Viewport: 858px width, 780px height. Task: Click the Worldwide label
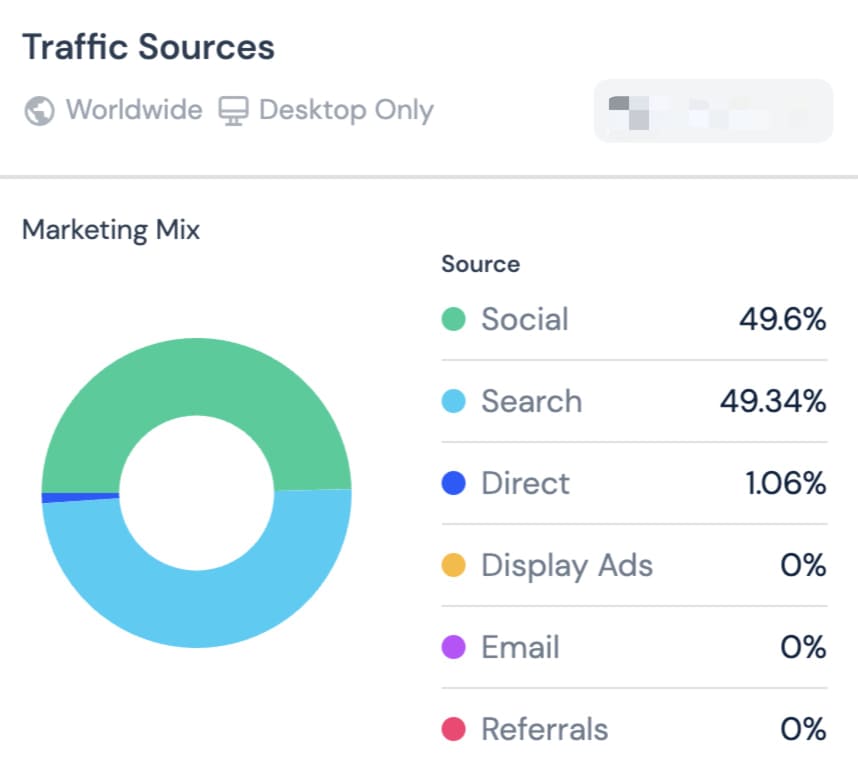coord(134,110)
